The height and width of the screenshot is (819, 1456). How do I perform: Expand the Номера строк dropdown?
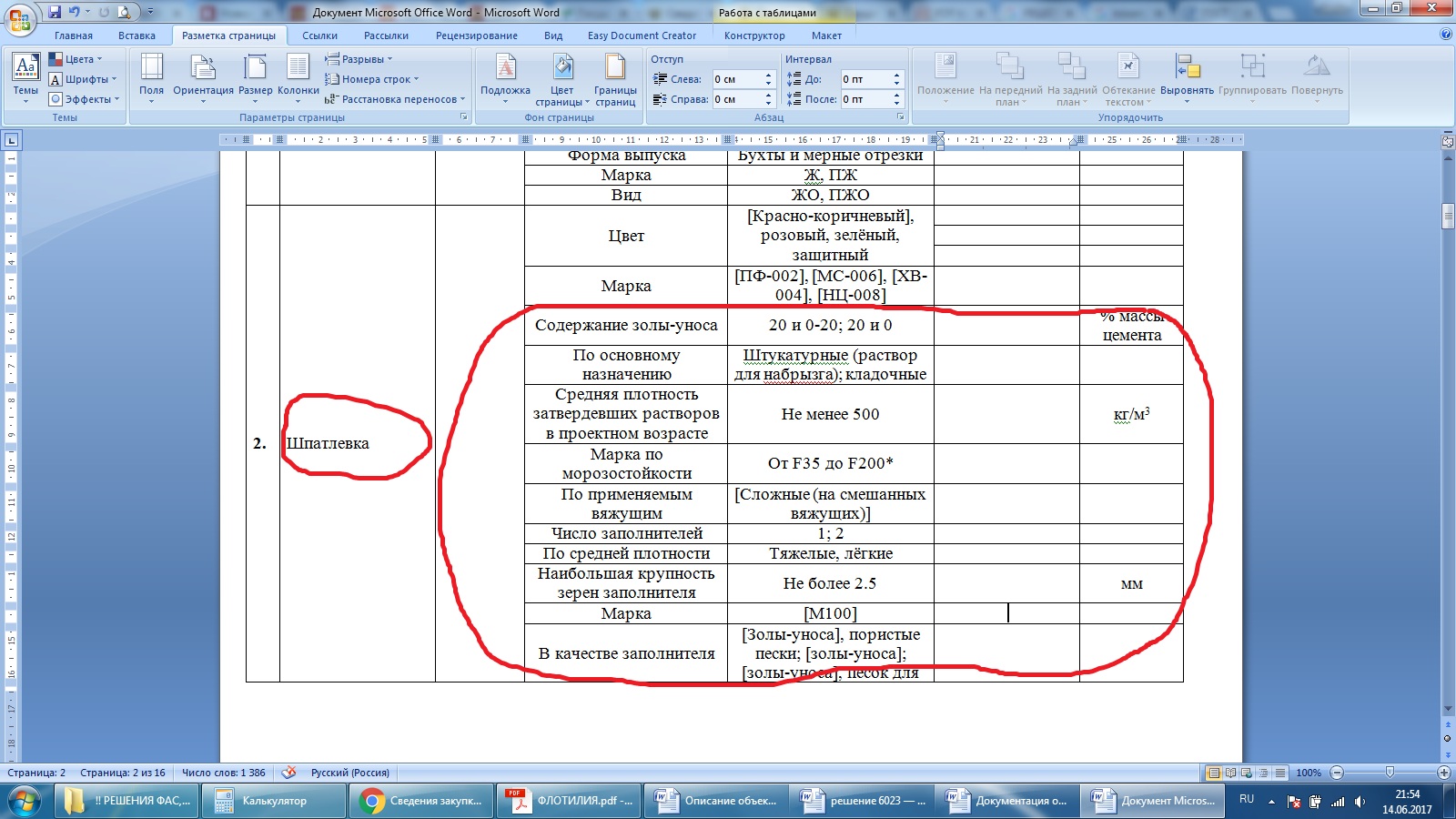372,79
